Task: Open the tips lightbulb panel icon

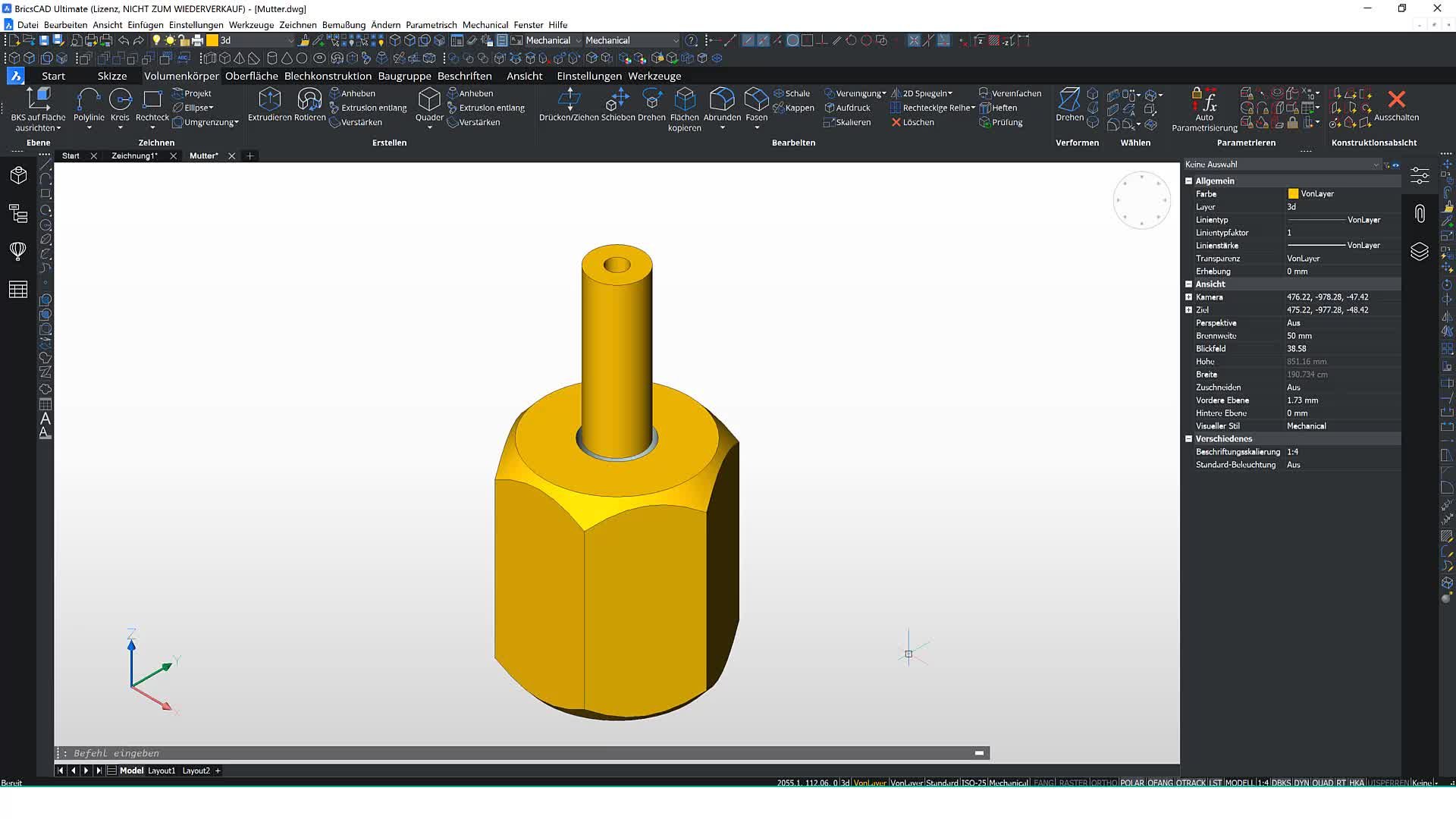Action: click(x=18, y=251)
